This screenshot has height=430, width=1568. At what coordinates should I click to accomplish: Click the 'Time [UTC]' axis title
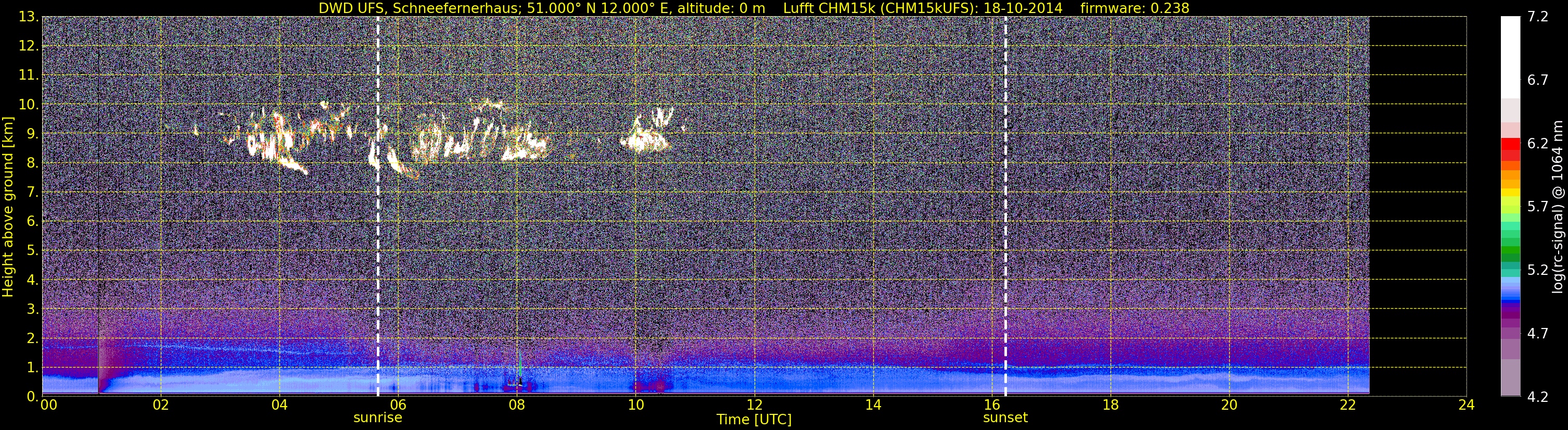(754, 419)
